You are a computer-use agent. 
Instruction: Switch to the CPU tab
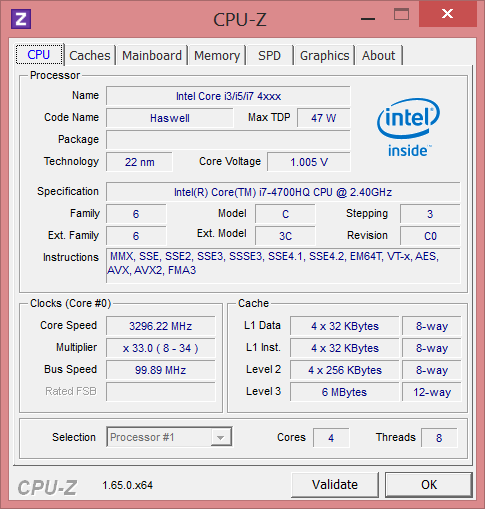39,55
